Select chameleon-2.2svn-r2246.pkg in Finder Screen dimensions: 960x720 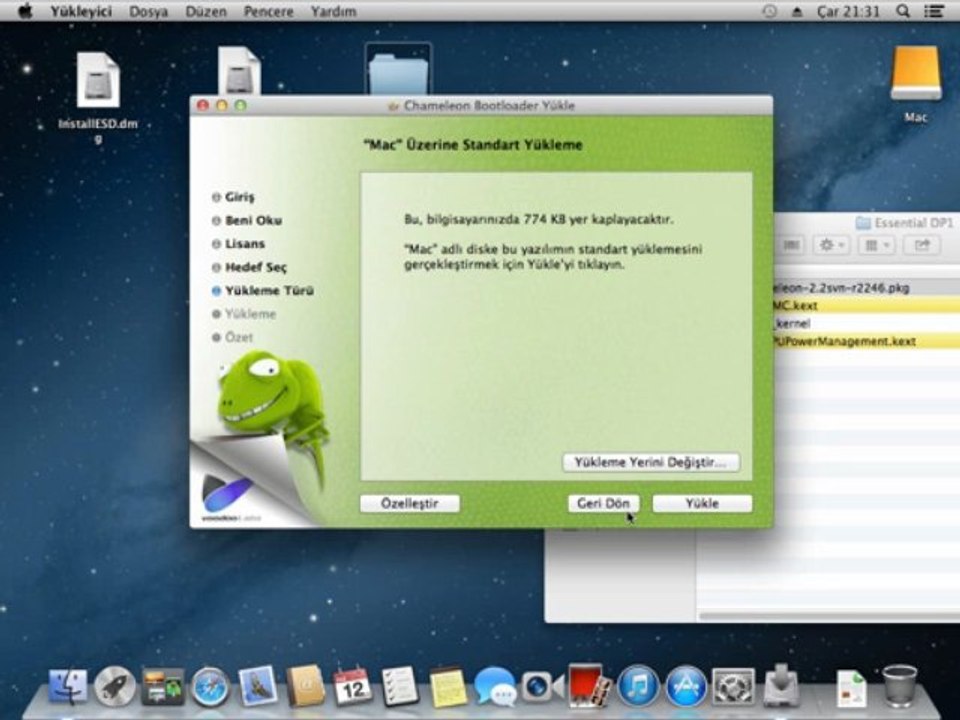pyautogui.click(x=866, y=288)
